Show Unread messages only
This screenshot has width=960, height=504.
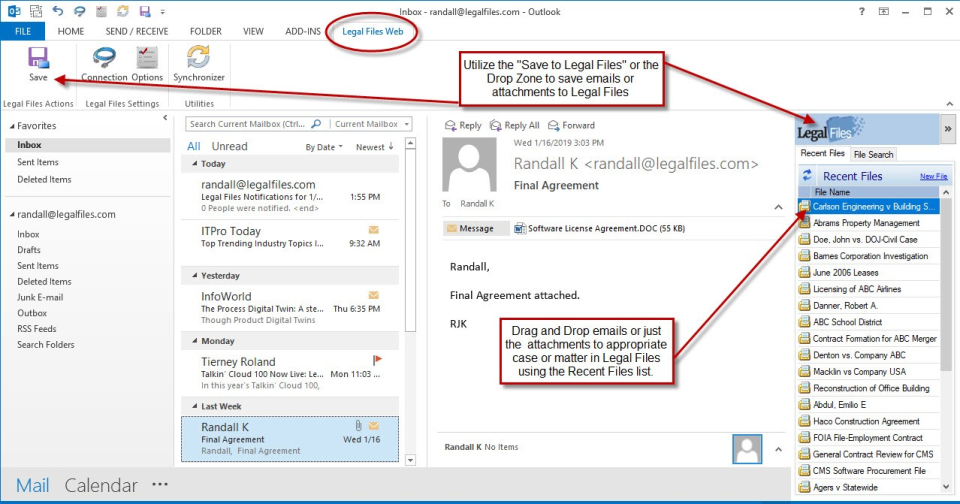tap(230, 146)
